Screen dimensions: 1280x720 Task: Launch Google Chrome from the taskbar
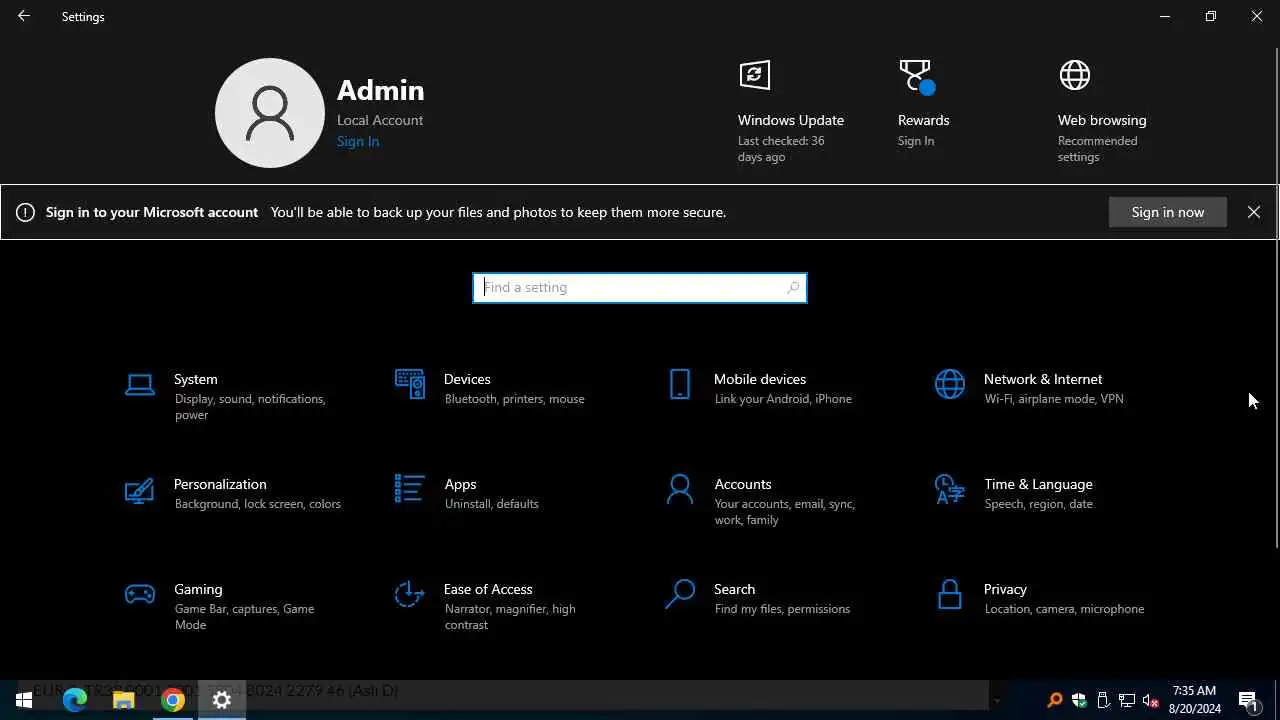(173, 700)
